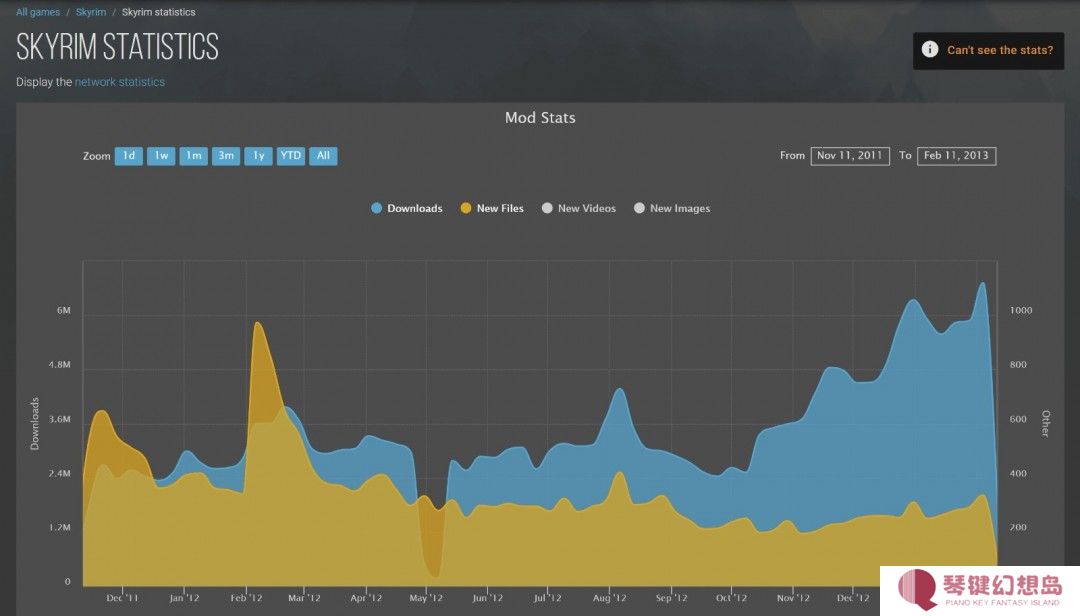Click the Jun '12 x-axis label
Viewport: 1080px width, 616px height.
point(488,598)
